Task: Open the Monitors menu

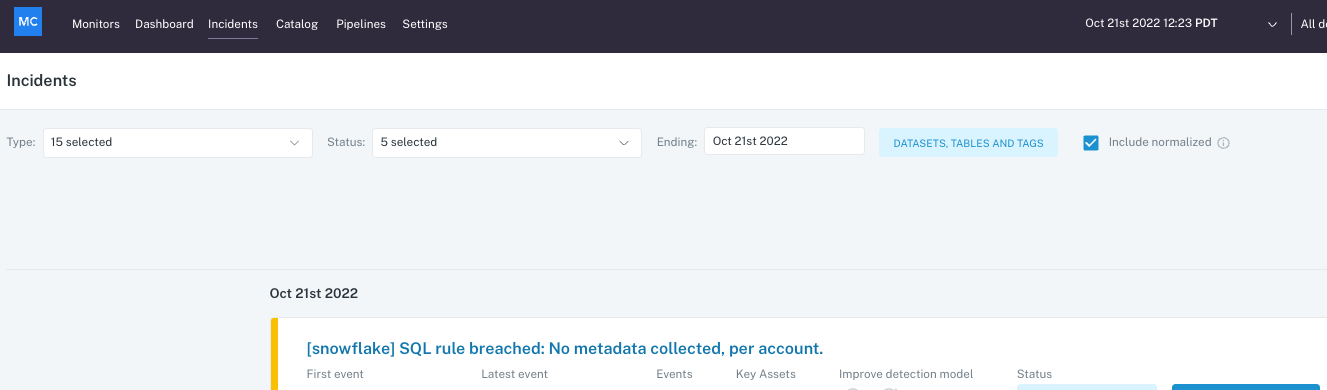Action: [x=96, y=24]
